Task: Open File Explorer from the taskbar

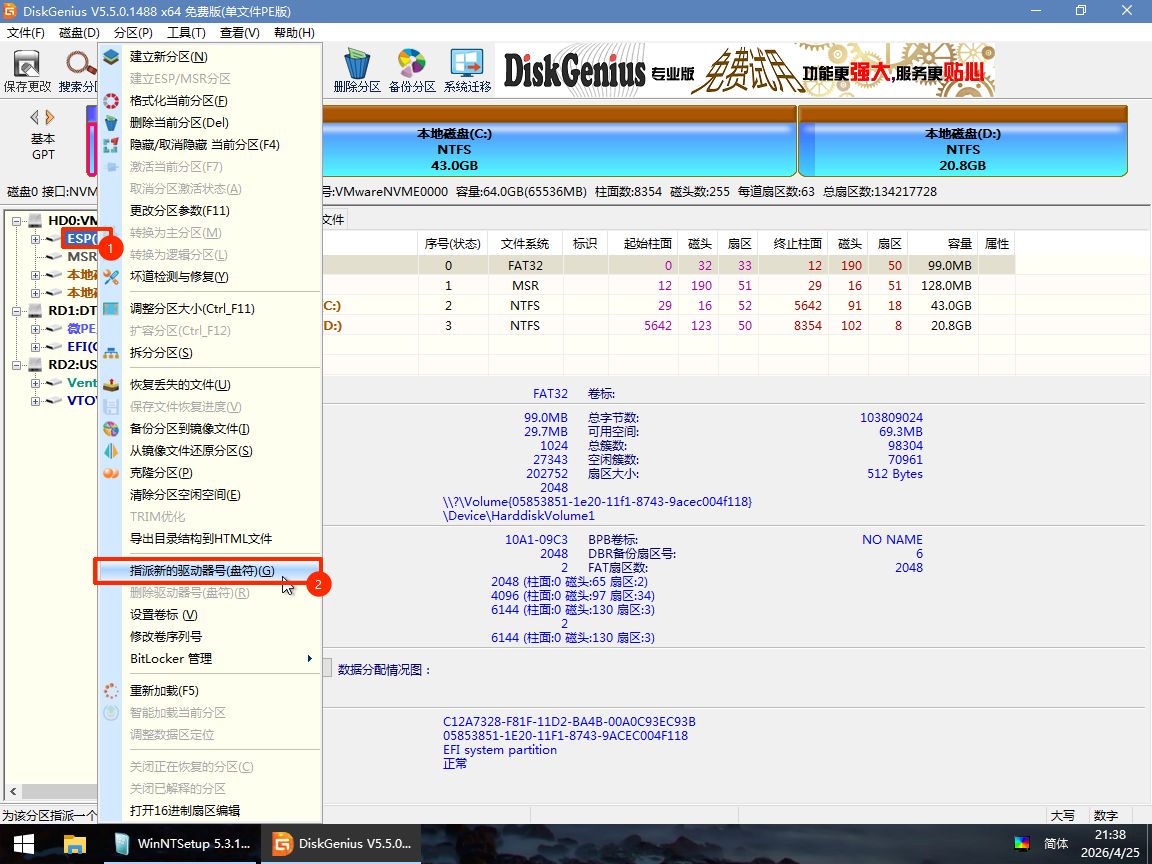Action: click(75, 843)
